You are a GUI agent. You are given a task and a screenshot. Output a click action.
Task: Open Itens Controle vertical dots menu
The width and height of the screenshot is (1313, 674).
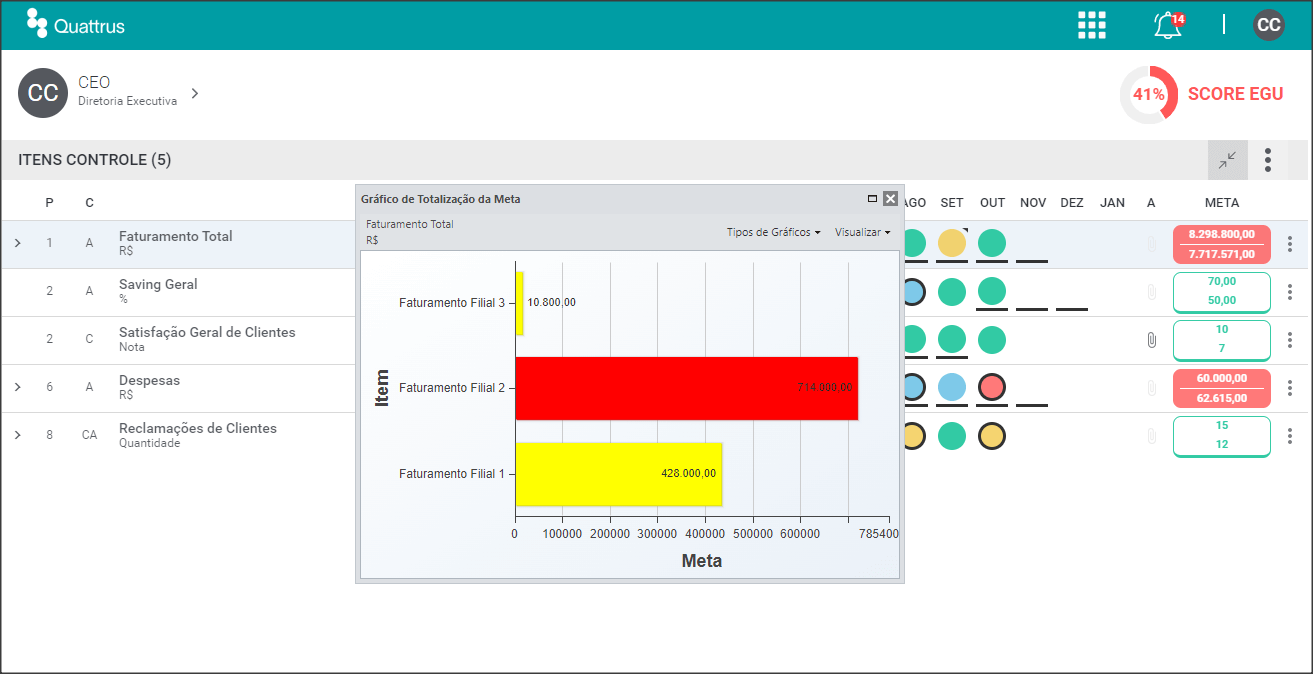click(x=1268, y=160)
